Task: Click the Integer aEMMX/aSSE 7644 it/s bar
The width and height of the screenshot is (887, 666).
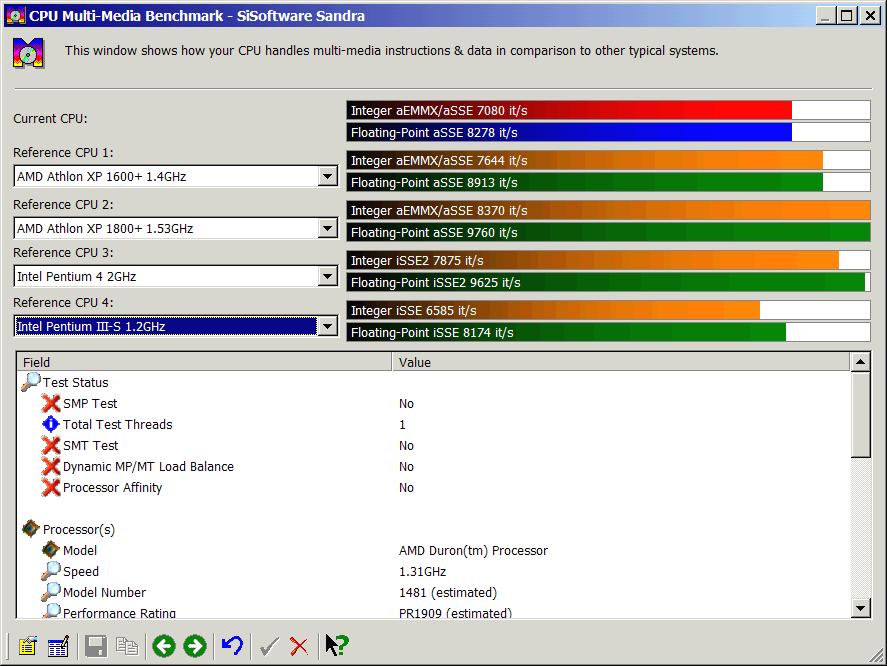Action: click(608, 161)
